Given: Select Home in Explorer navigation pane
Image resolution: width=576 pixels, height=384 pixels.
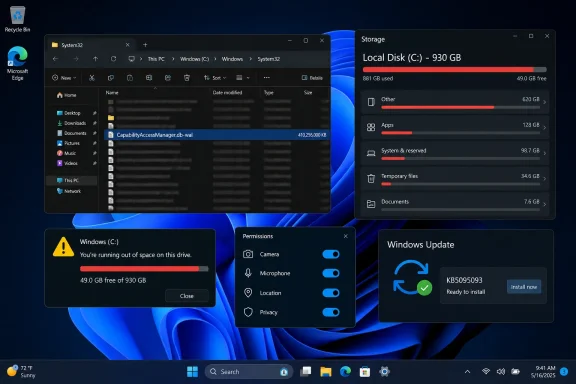Looking at the screenshot, I should pyautogui.click(x=67, y=95).
